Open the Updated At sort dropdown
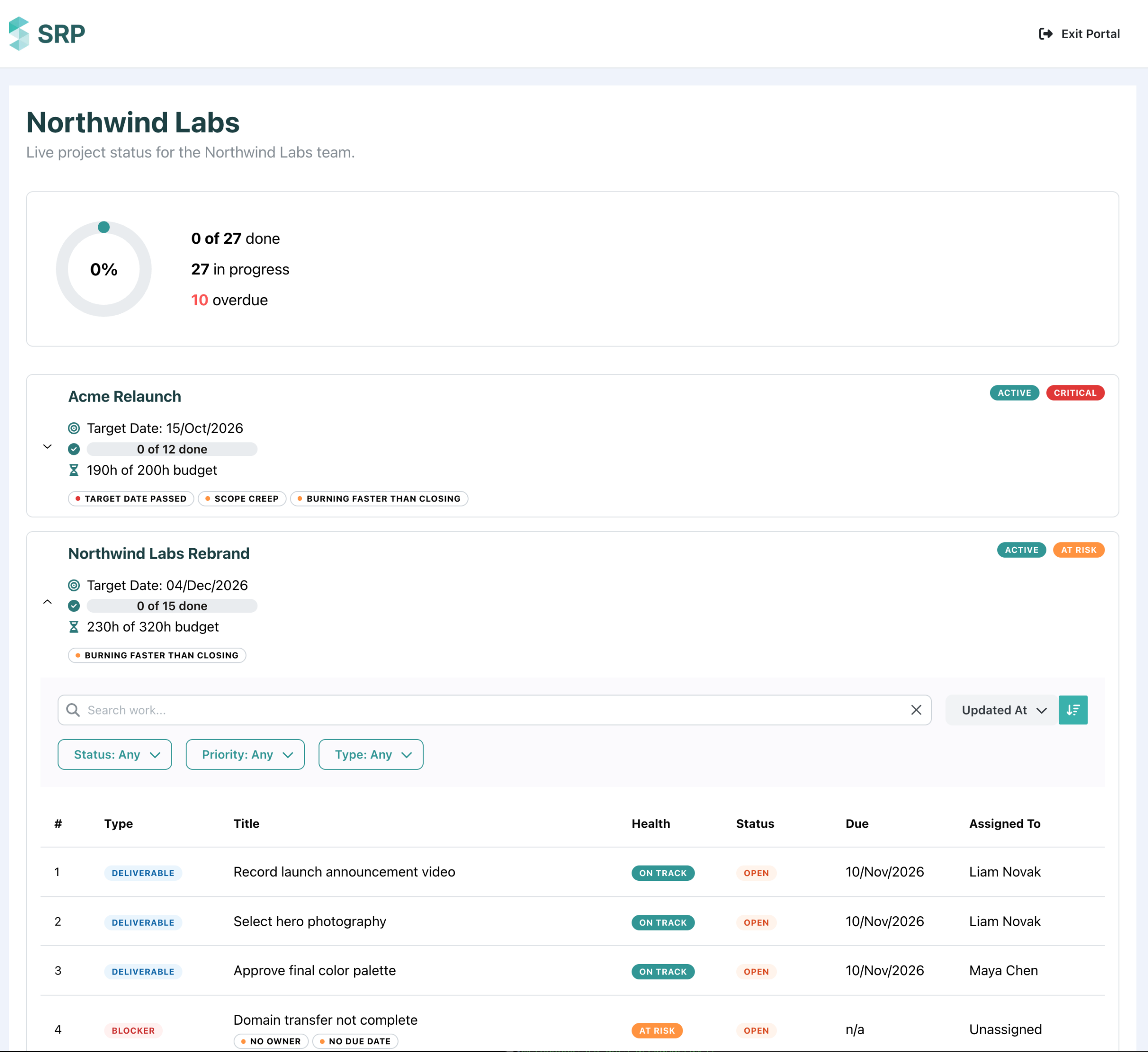 [1002, 710]
